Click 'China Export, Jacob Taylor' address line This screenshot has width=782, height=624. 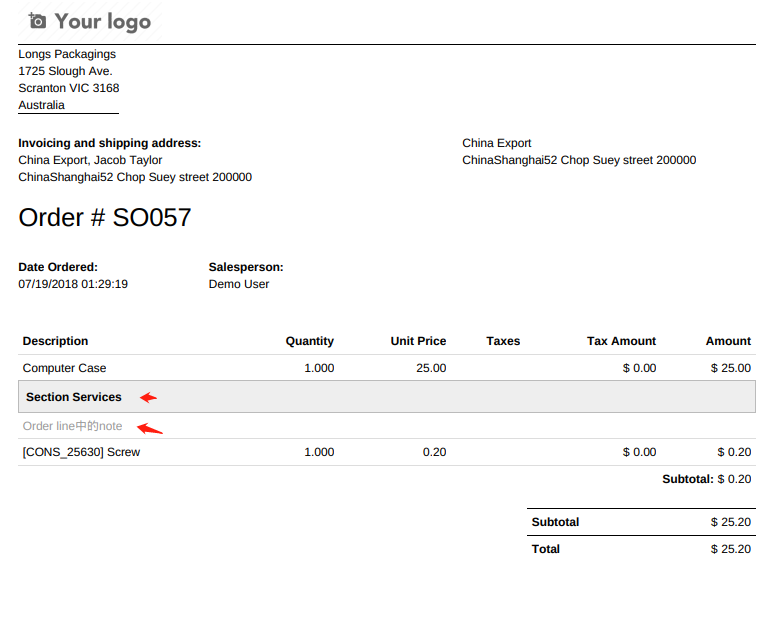coord(90,160)
